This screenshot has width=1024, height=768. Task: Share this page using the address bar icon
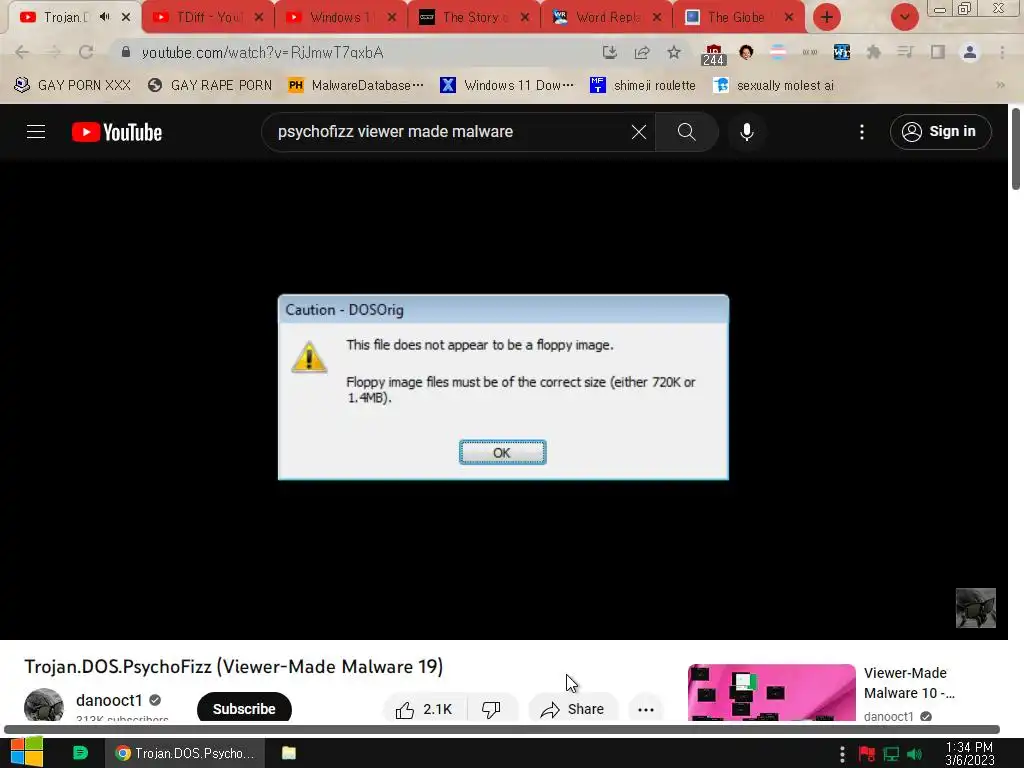[642, 52]
